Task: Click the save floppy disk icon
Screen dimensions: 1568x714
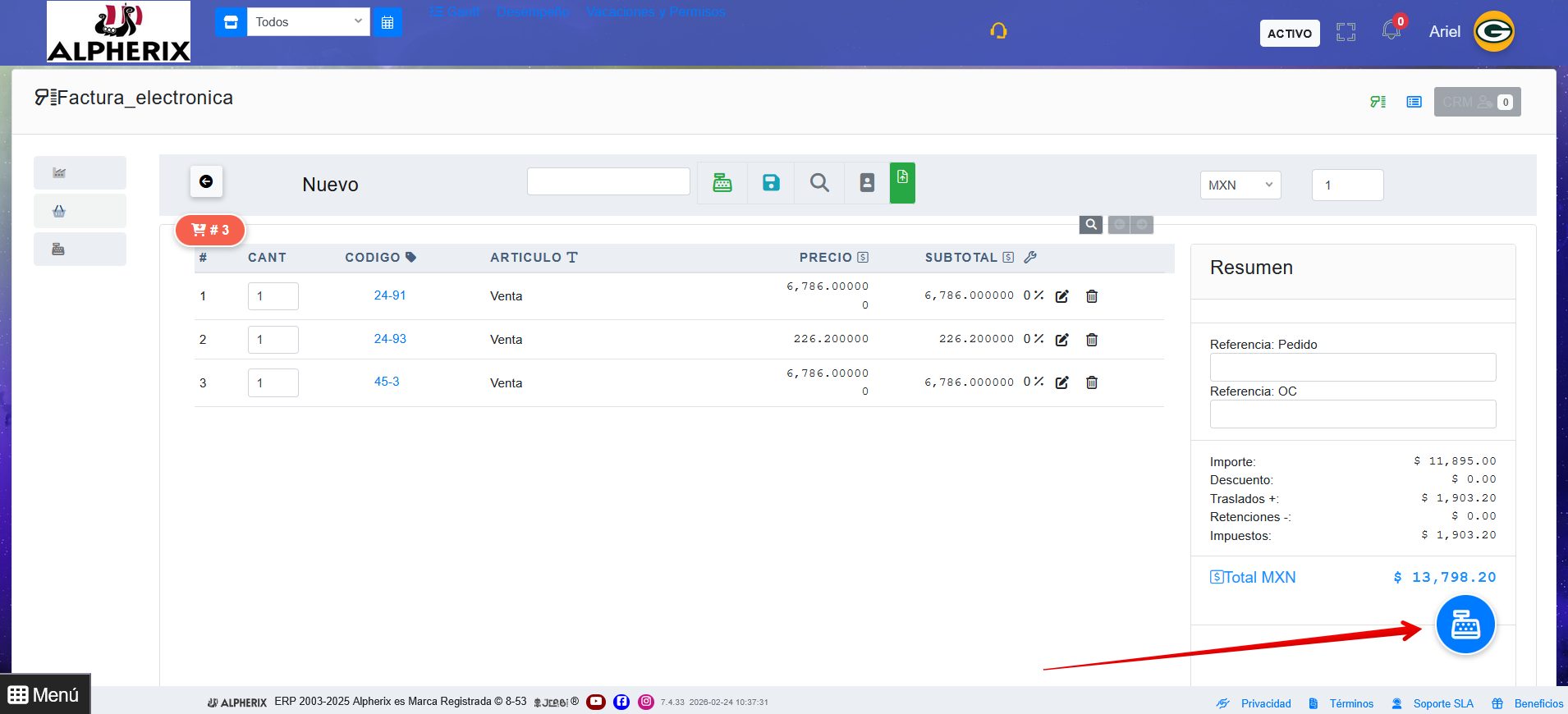Action: tap(770, 183)
